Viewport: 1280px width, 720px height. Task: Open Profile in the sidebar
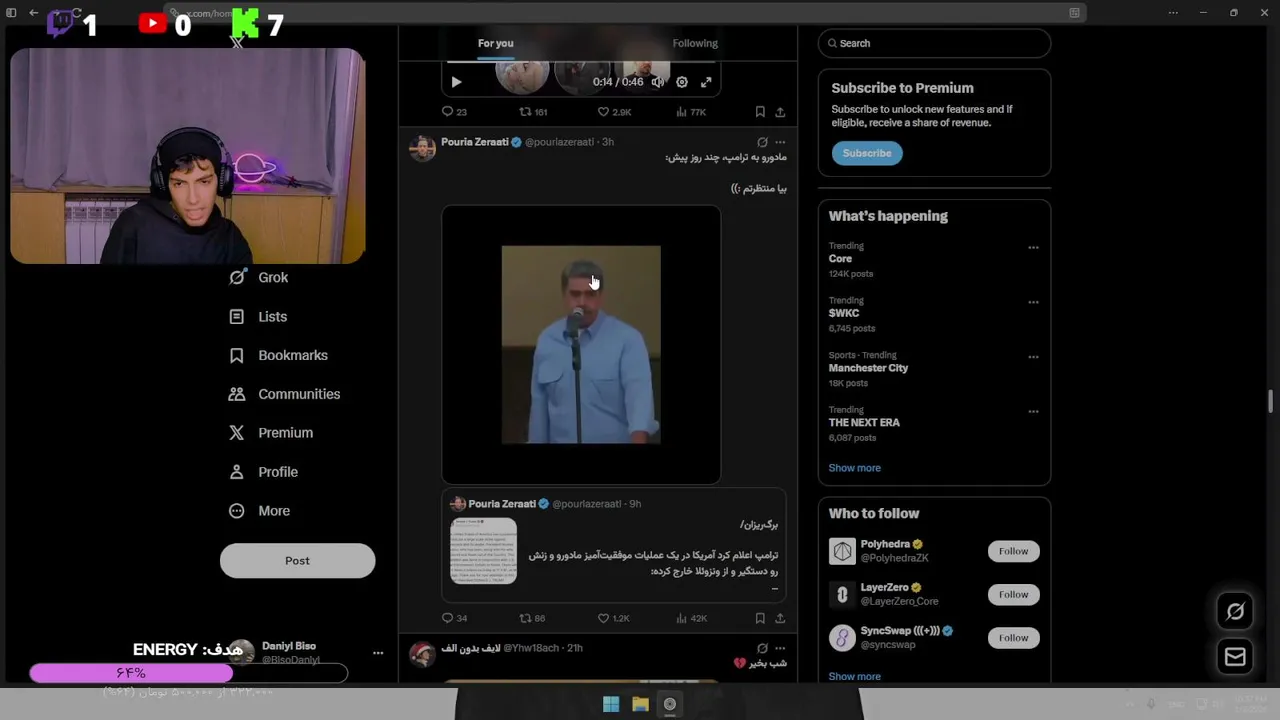tap(263, 472)
